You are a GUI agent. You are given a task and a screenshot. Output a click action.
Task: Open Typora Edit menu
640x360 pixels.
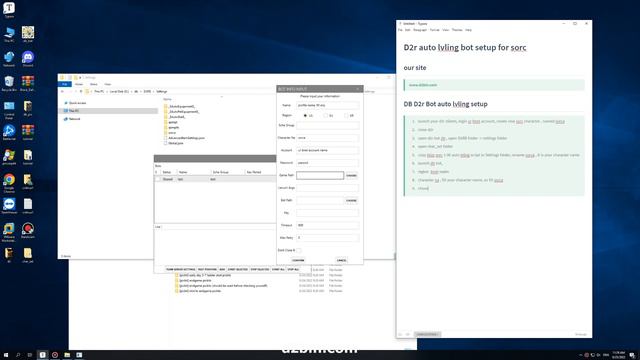coord(407,30)
